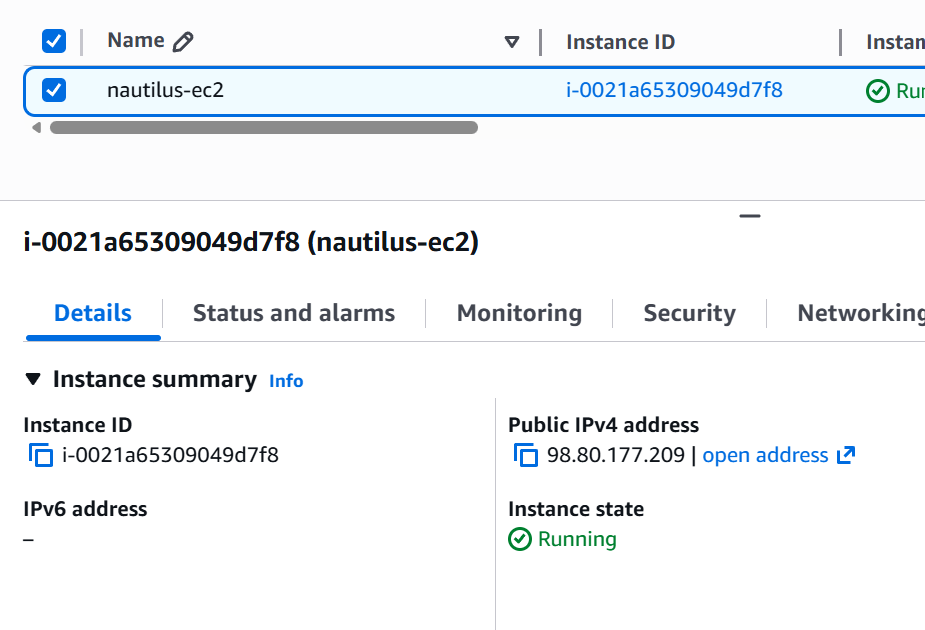
Task: Select the Security tab
Action: click(x=689, y=313)
